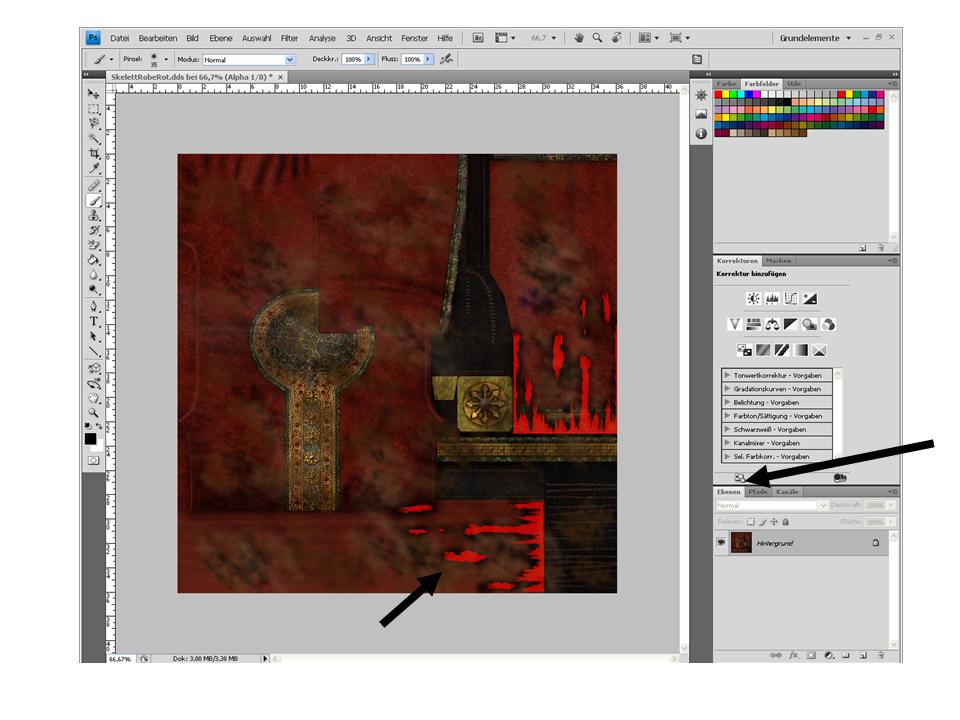Select the Clone Stamp tool
960x720 pixels.
click(x=93, y=216)
